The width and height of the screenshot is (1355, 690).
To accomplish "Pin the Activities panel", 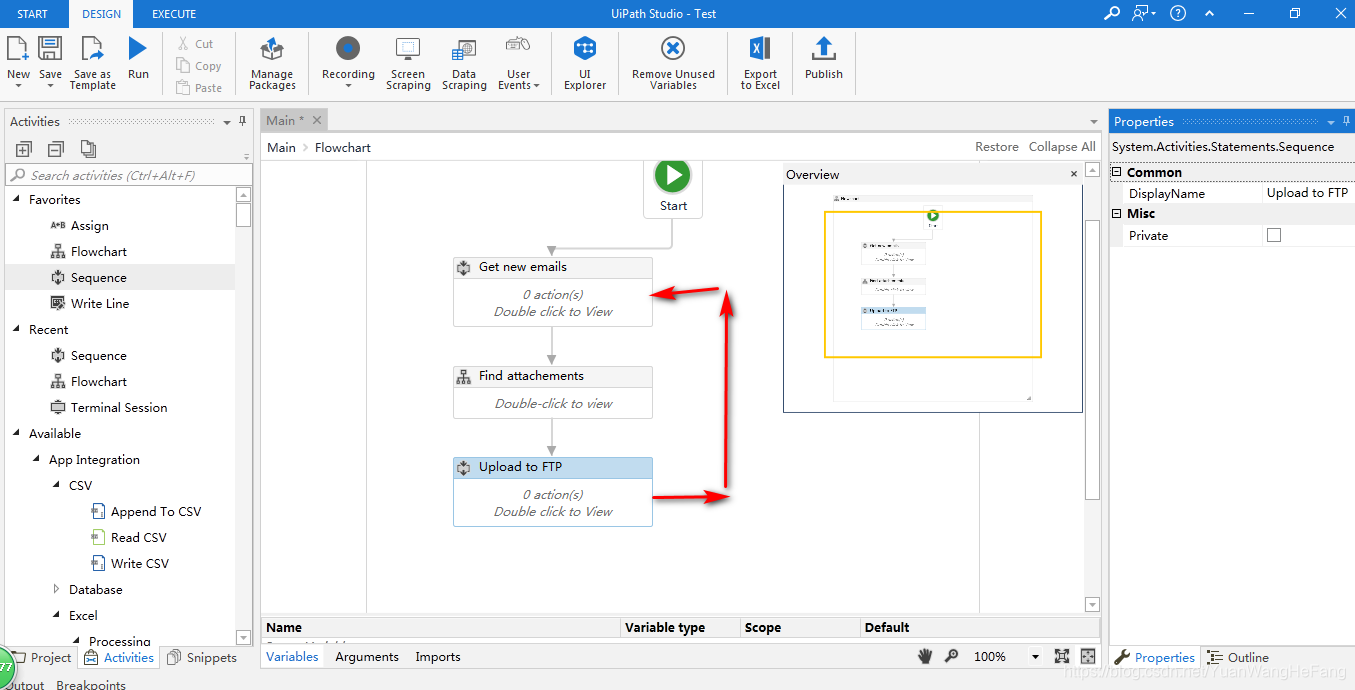I will coord(242,121).
